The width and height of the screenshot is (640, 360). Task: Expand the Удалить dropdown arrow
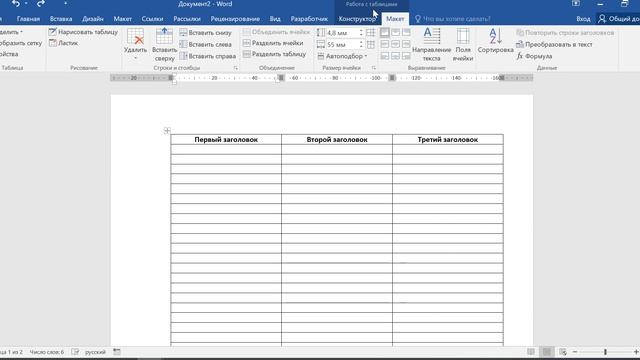(136, 58)
